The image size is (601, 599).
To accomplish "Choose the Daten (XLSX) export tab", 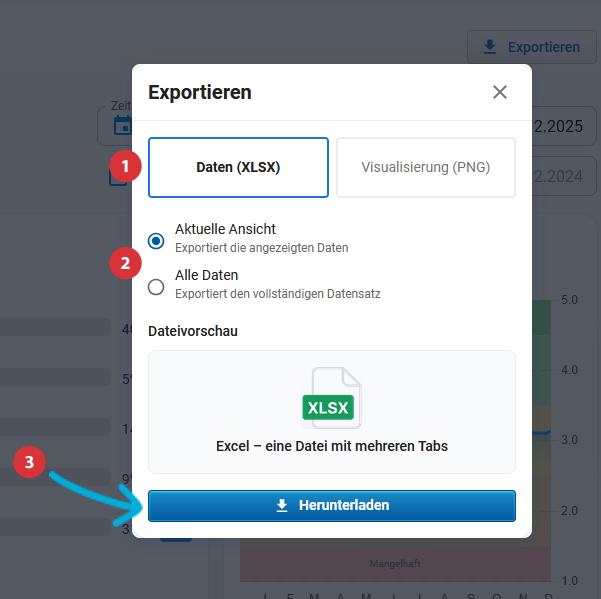I will tap(238, 167).
